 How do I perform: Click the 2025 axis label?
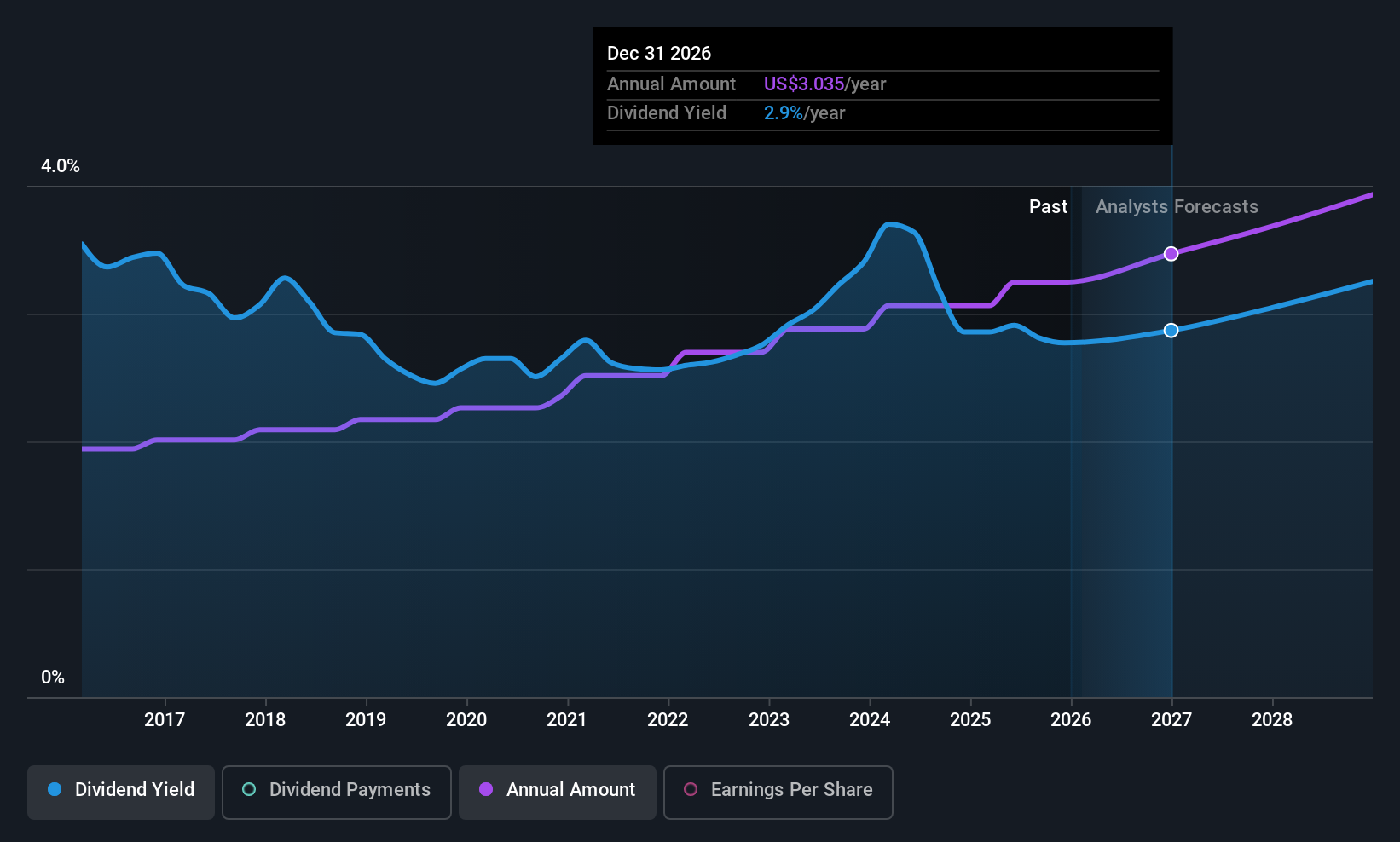pyautogui.click(x=970, y=720)
